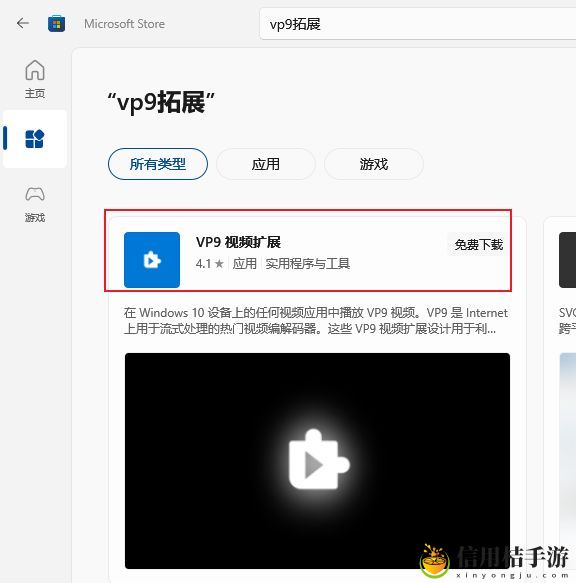Open the VP9 extension preview thumbnail

click(317, 461)
